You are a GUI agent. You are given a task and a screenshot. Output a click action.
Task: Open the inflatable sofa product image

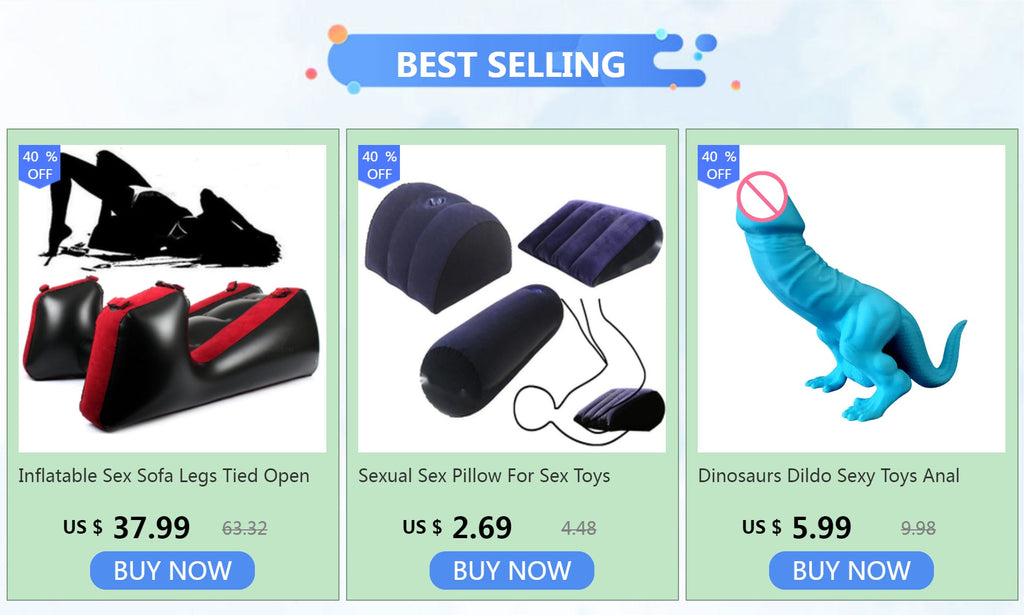tap(172, 298)
